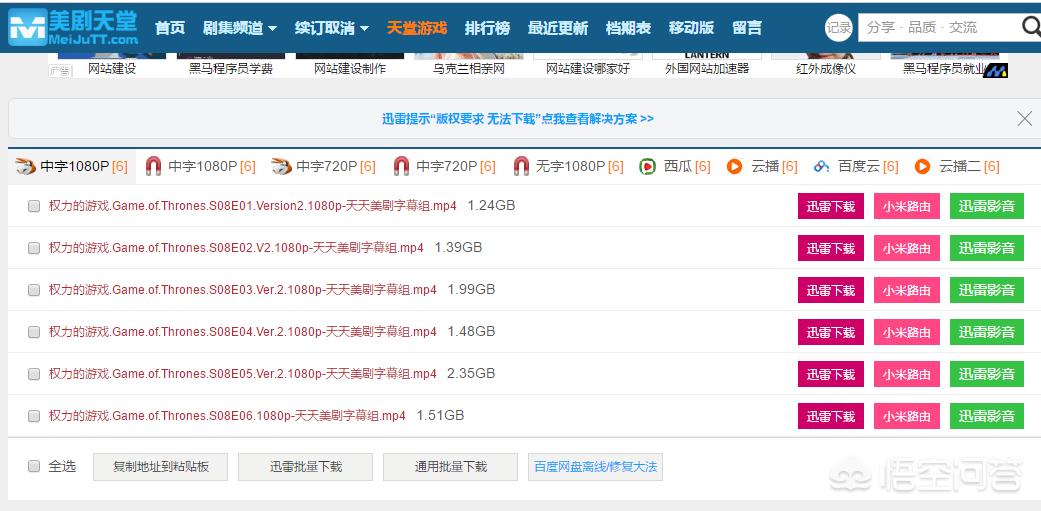This screenshot has width=1041, height=511.
Task: Open the 外国网站加速器 ad link
Action: click(x=707, y=69)
